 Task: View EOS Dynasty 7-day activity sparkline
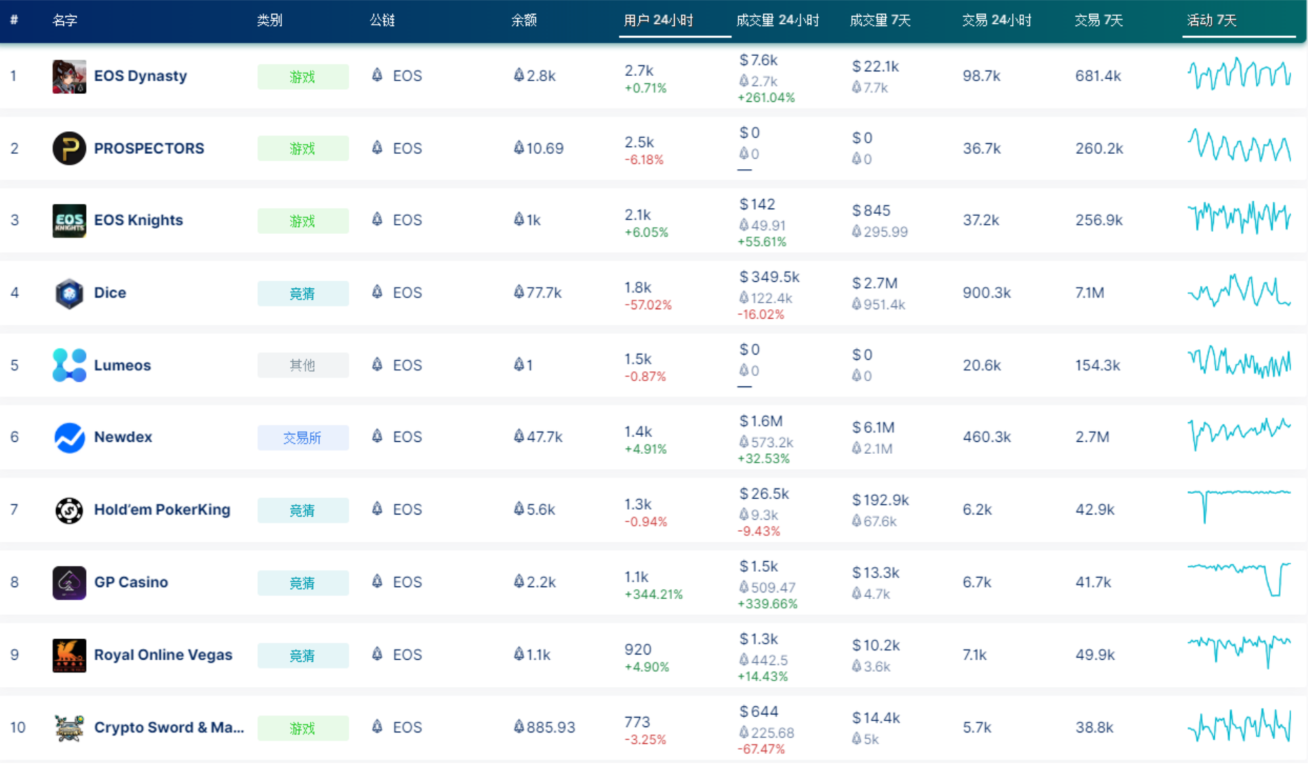click(1239, 75)
